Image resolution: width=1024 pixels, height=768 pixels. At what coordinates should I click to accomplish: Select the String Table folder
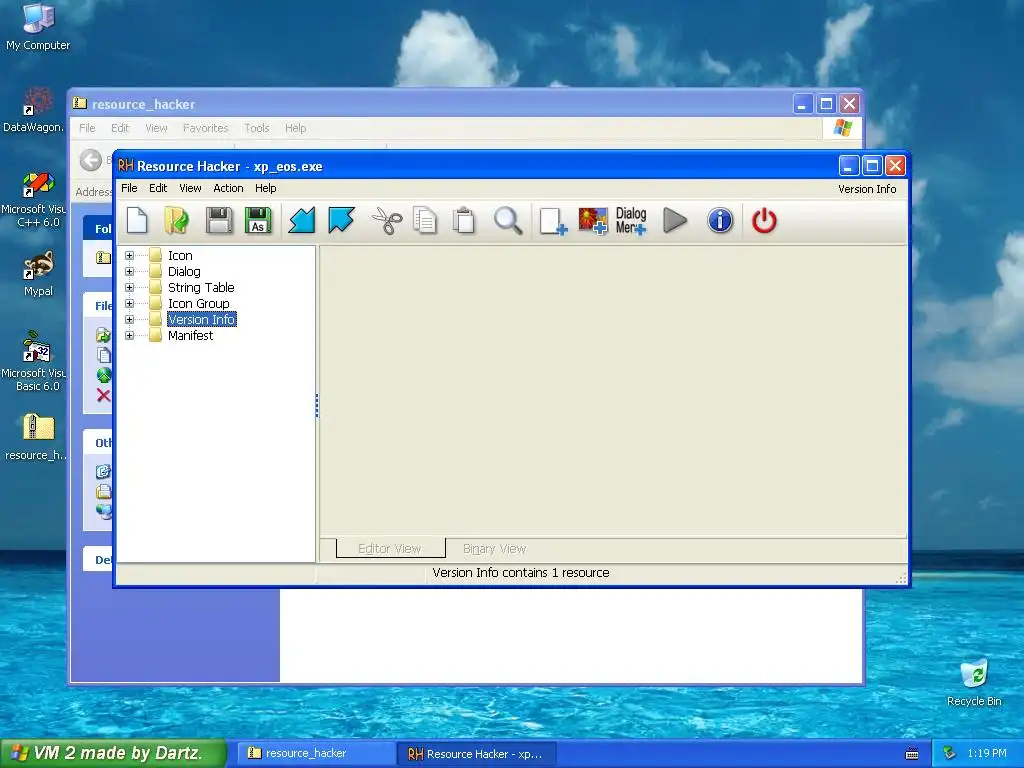200,287
